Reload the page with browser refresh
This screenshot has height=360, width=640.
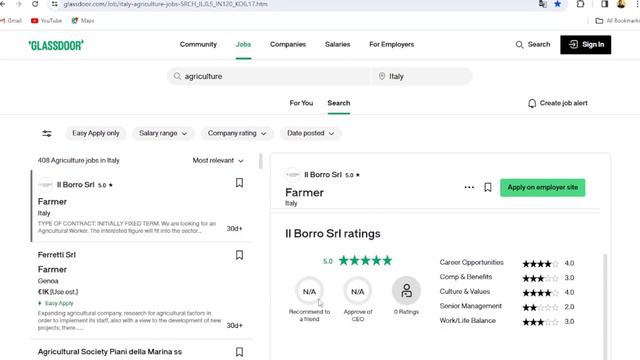coord(35,4)
